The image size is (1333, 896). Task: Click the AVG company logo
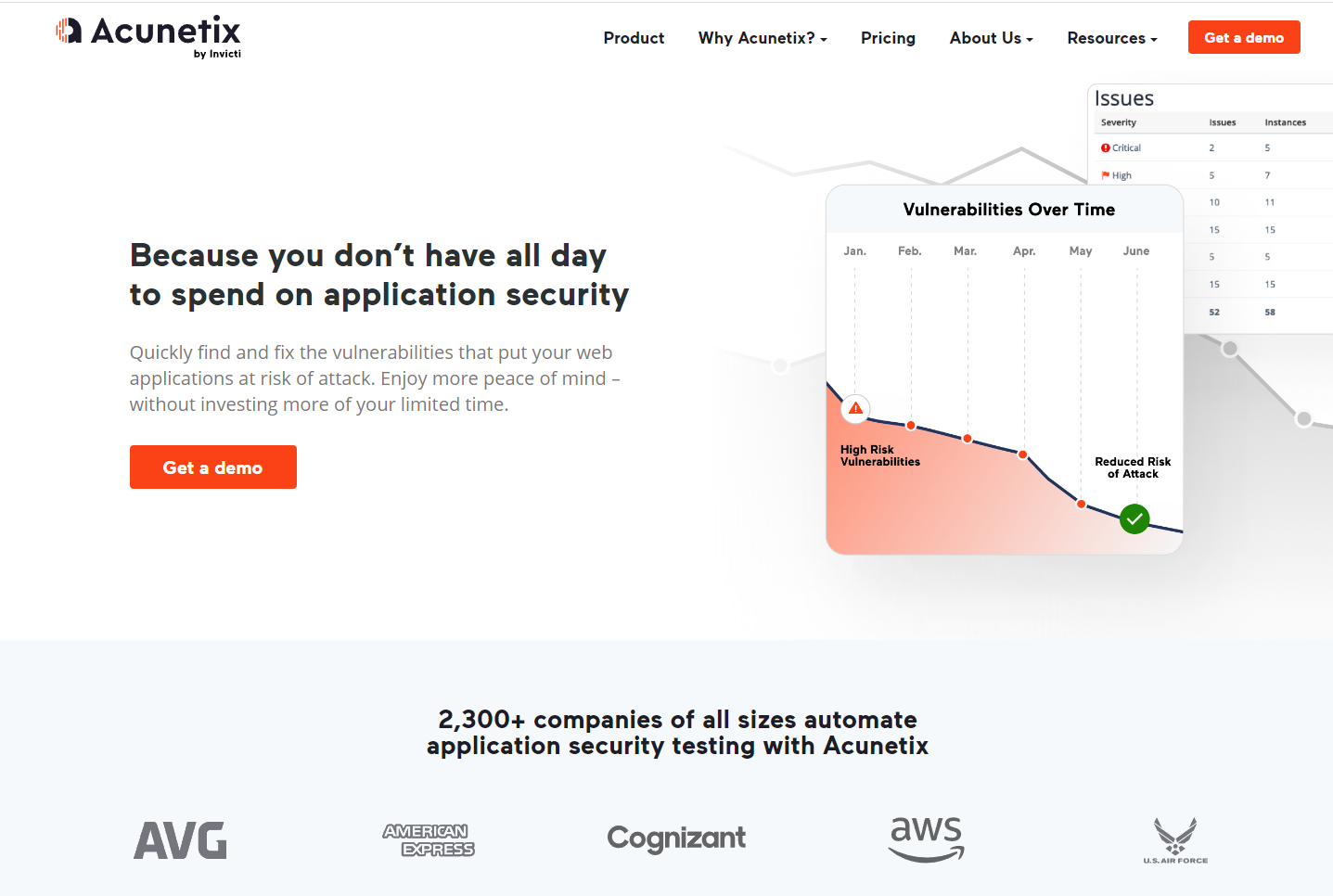(x=180, y=840)
